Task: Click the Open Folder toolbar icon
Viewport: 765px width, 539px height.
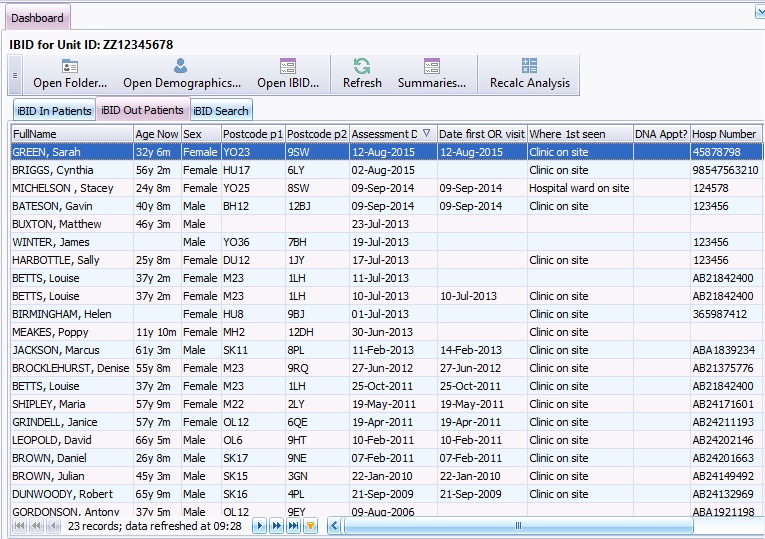Action: point(70,66)
